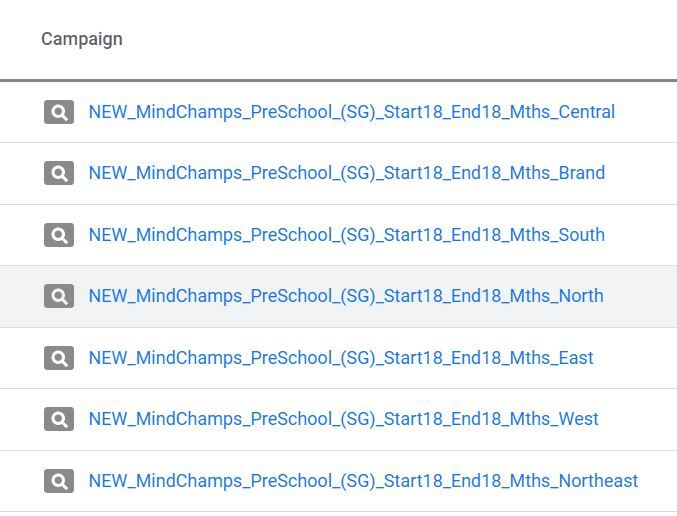Click search icon beside the South campaign
Image resolution: width=677 pixels, height=516 pixels.
click(x=59, y=235)
